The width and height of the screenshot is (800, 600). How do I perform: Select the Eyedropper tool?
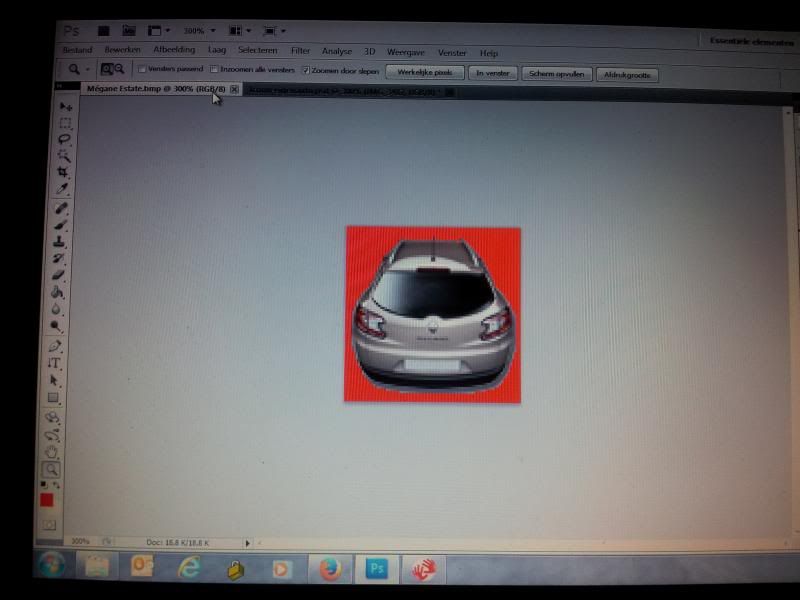click(x=62, y=189)
